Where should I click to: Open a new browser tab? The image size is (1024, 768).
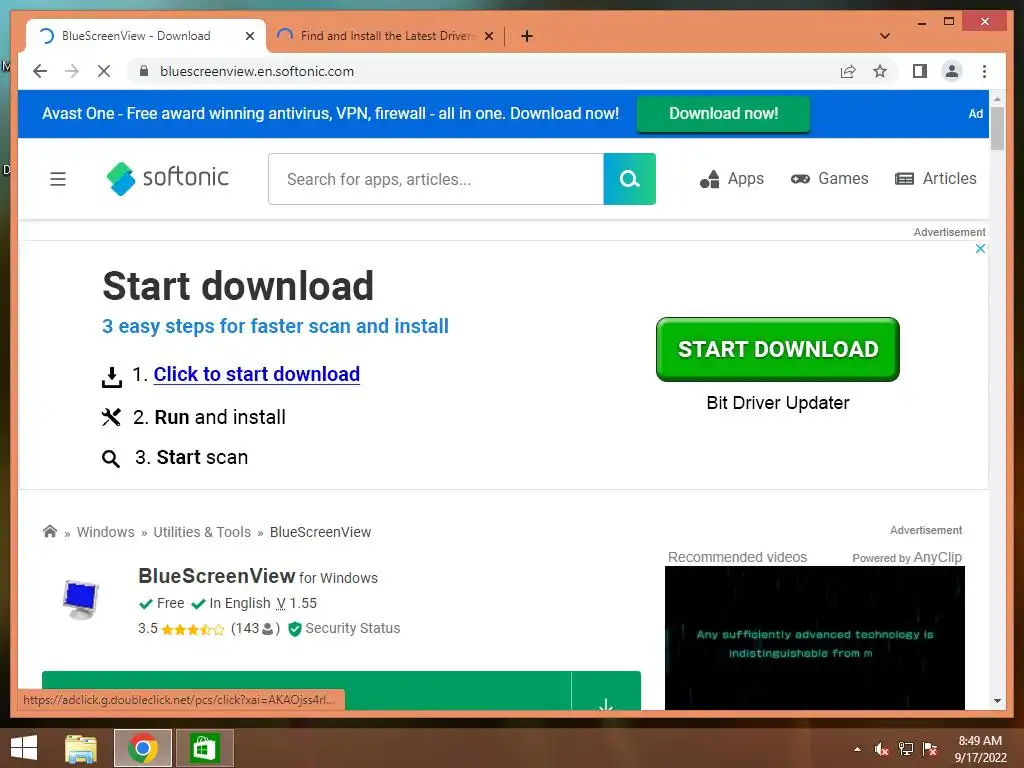527,36
